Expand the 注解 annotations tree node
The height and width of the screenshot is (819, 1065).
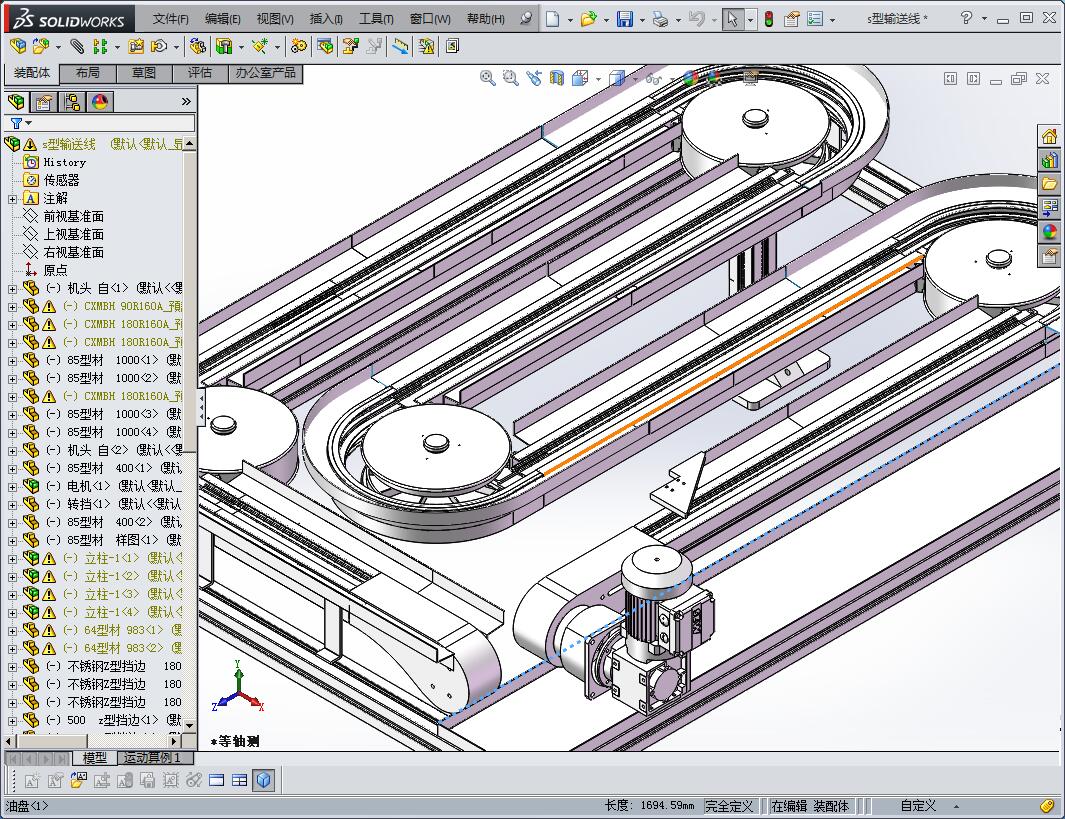pos(12,198)
